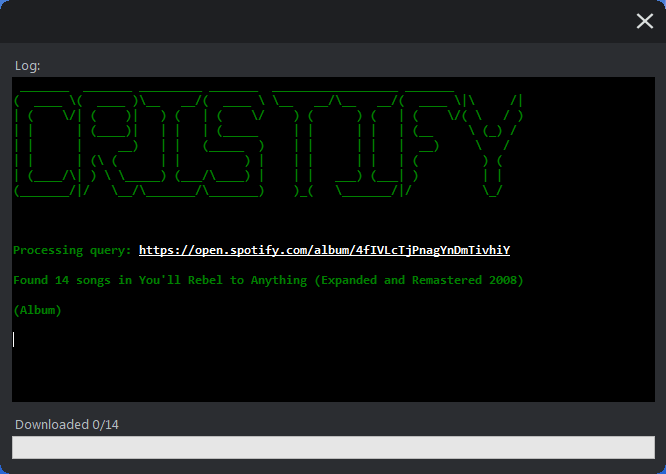The image size is (666, 474).
Task: Open the Spotify album link in the log
Action: 324,250
